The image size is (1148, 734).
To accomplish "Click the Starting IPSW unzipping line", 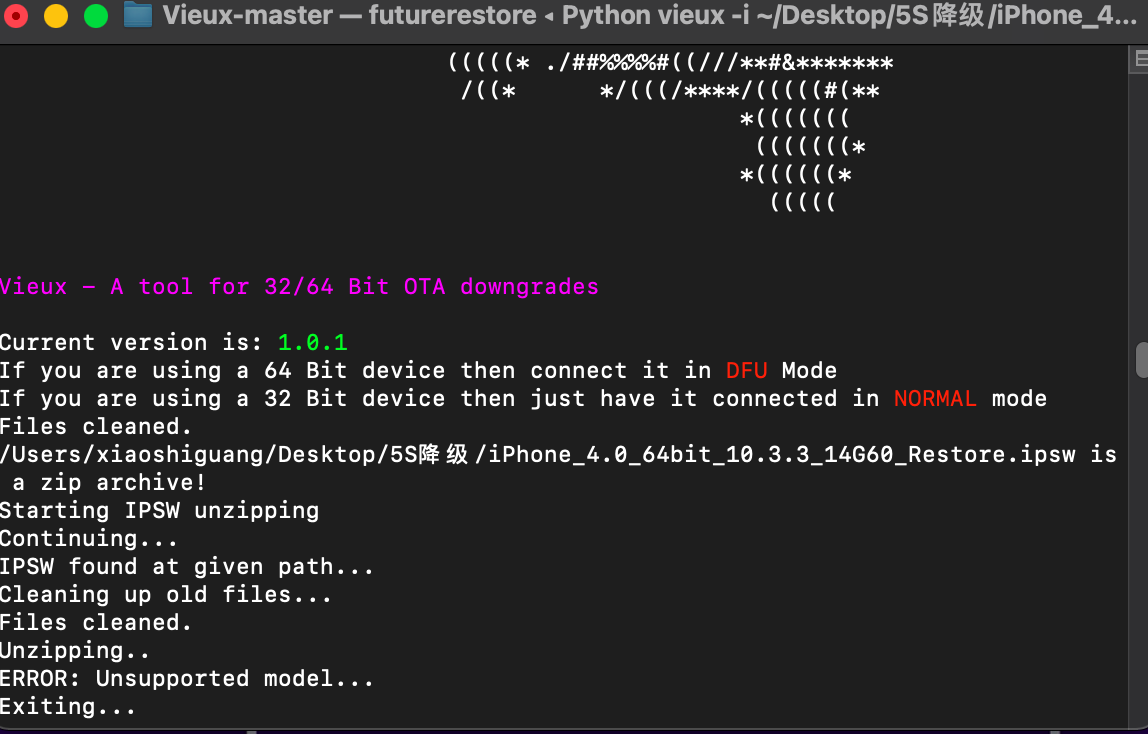I will (159, 511).
